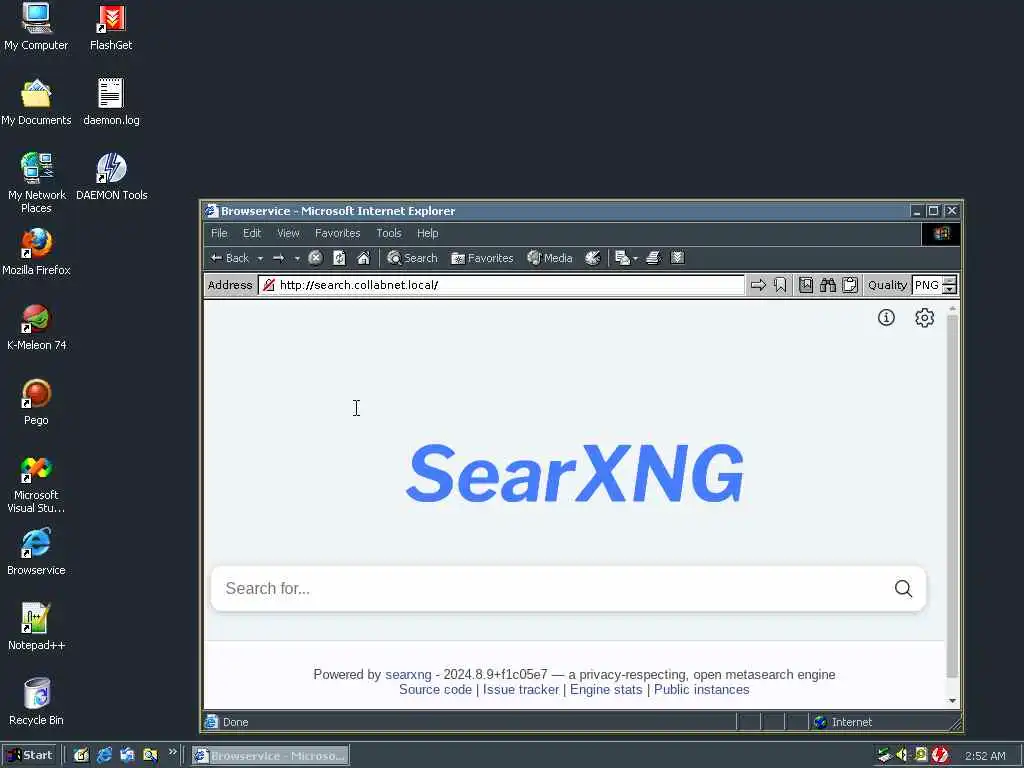Screen dimensions: 1024x768
Task: Open Back button history dropdown arrow
Action: pyautogui.click(x=260, y=259)
